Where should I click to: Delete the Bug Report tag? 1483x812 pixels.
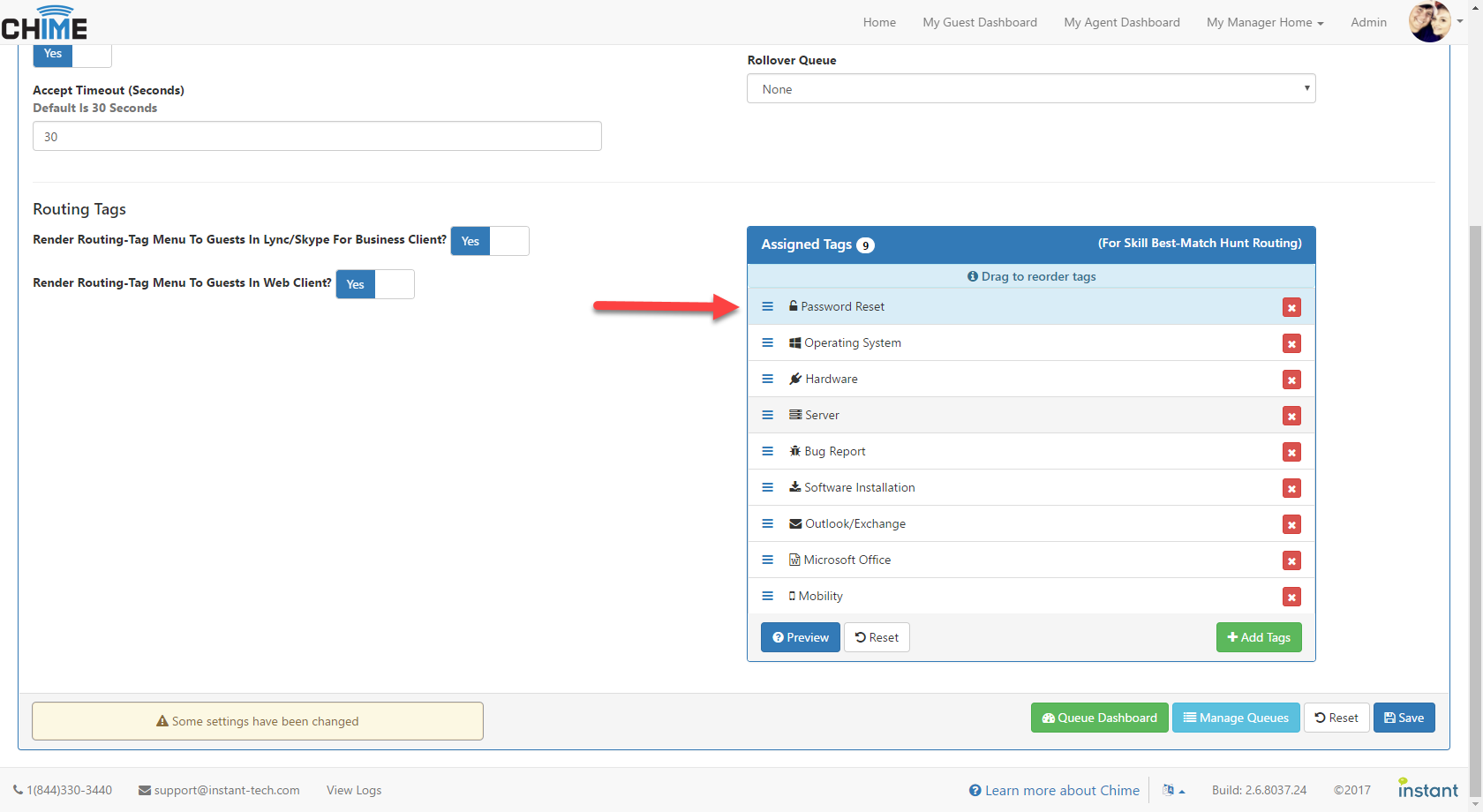pos(1291,452)
